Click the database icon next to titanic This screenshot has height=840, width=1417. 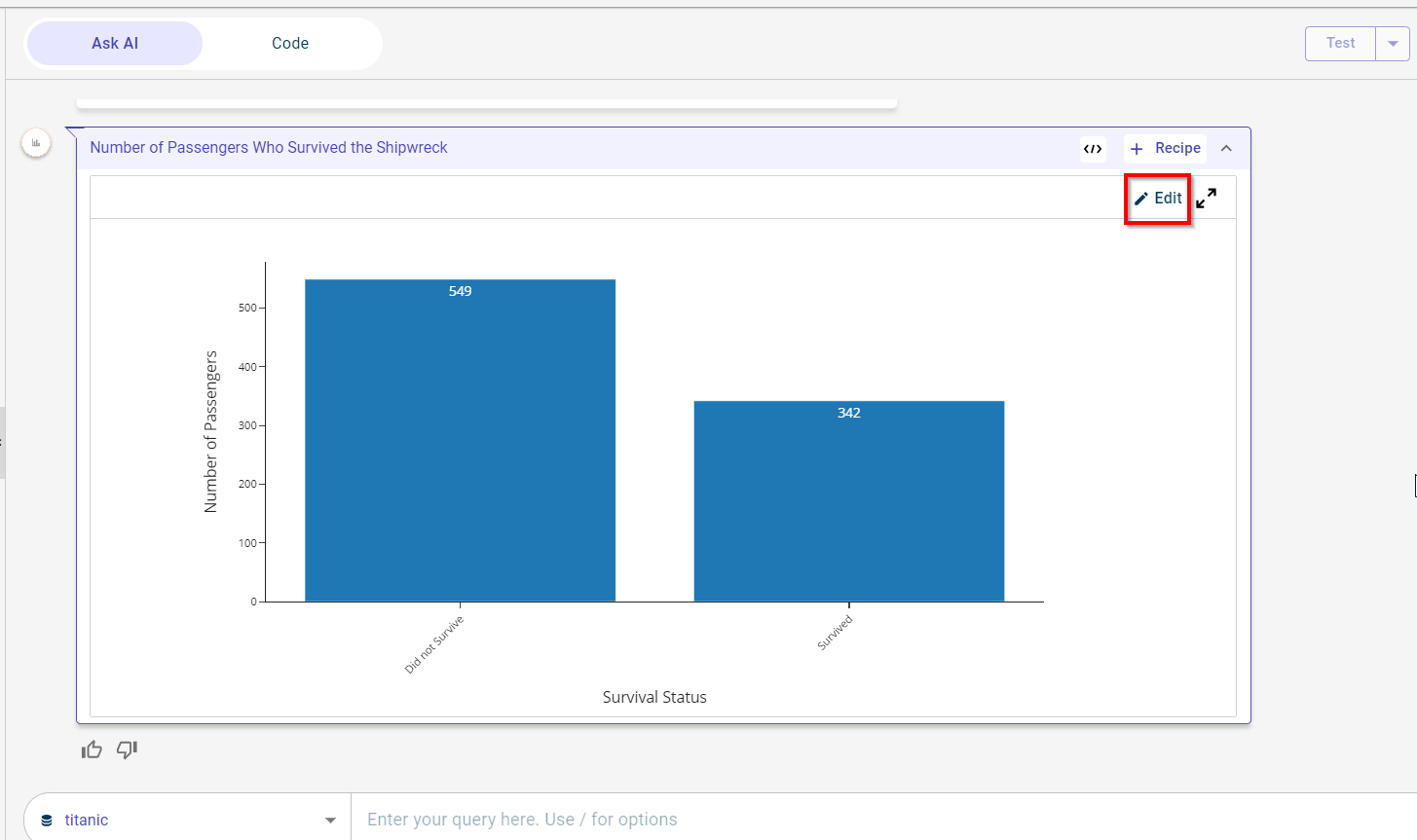pyautogui.click(x=47, y=821)
